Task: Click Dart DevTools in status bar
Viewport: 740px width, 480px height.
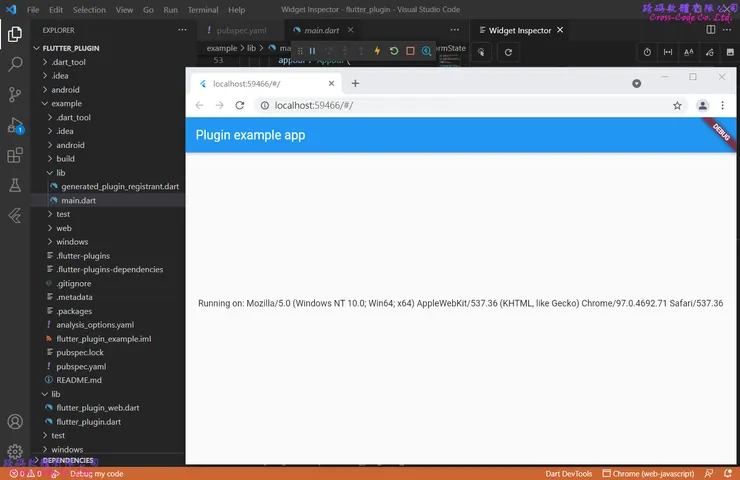Action: (x=570, y=473)
